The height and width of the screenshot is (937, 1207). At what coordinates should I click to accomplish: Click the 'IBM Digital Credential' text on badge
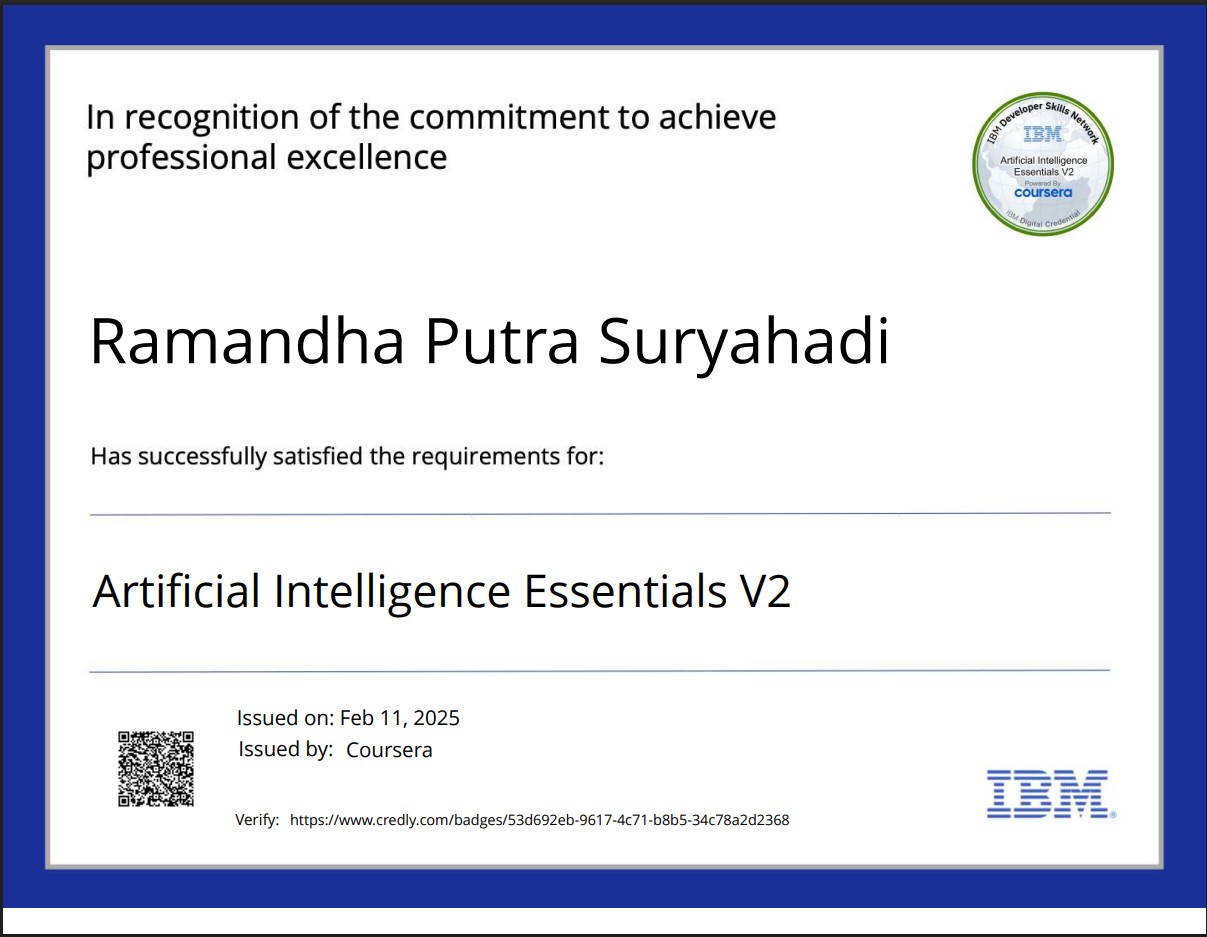[1043, 221]
